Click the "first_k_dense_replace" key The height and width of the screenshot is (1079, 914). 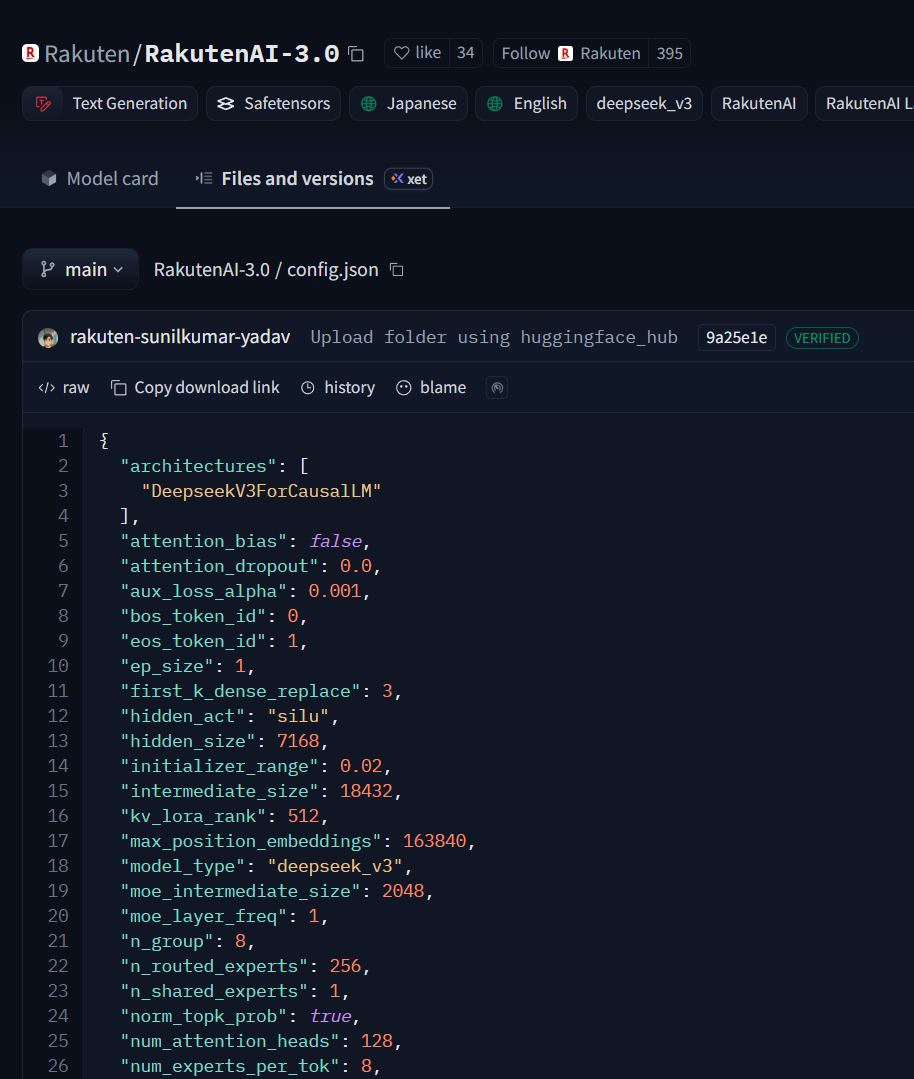tap(240, 691)
